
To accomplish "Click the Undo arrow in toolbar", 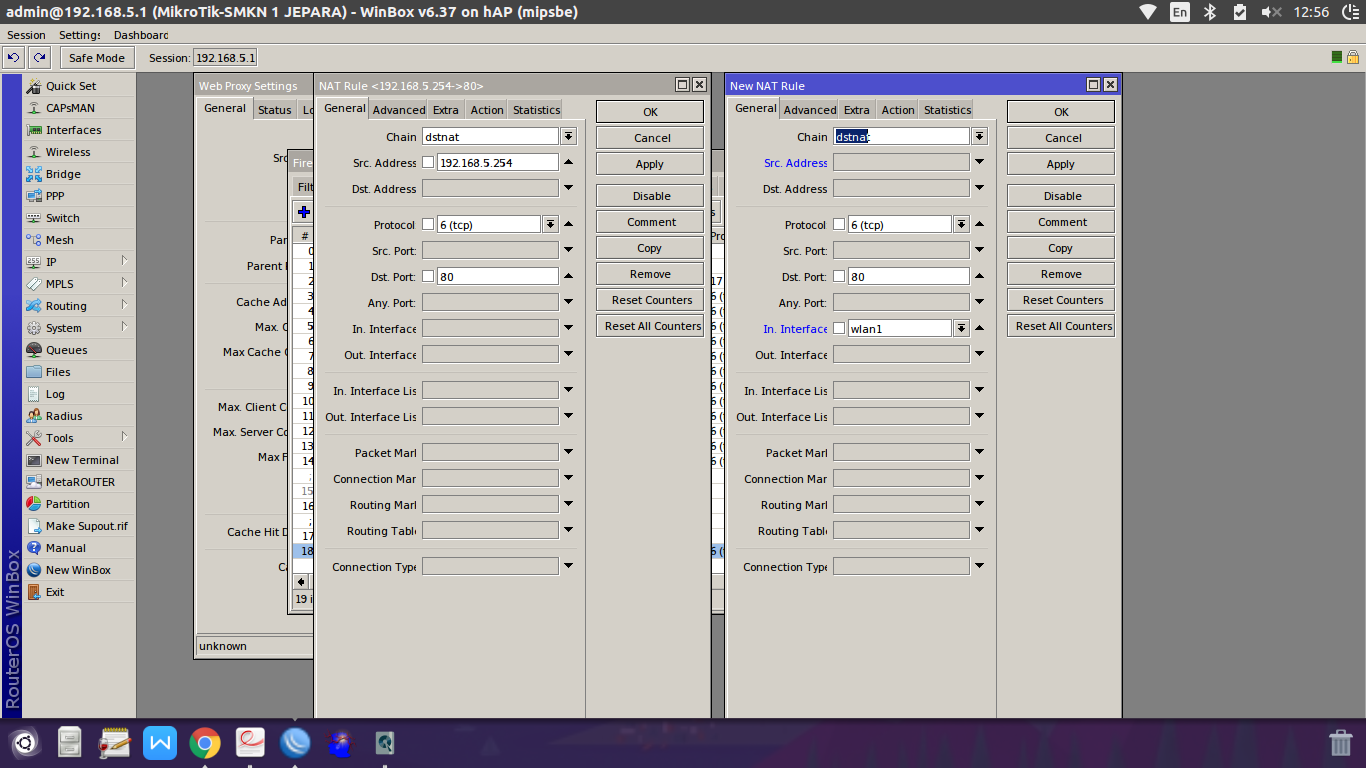I will 14,57.
